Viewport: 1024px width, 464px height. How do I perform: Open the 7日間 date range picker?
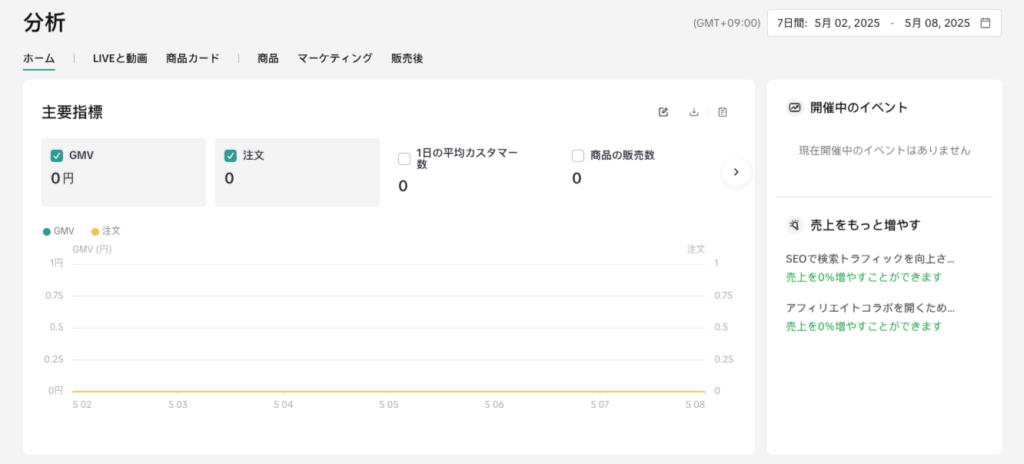pyautogui.click(x=883, y=23)
